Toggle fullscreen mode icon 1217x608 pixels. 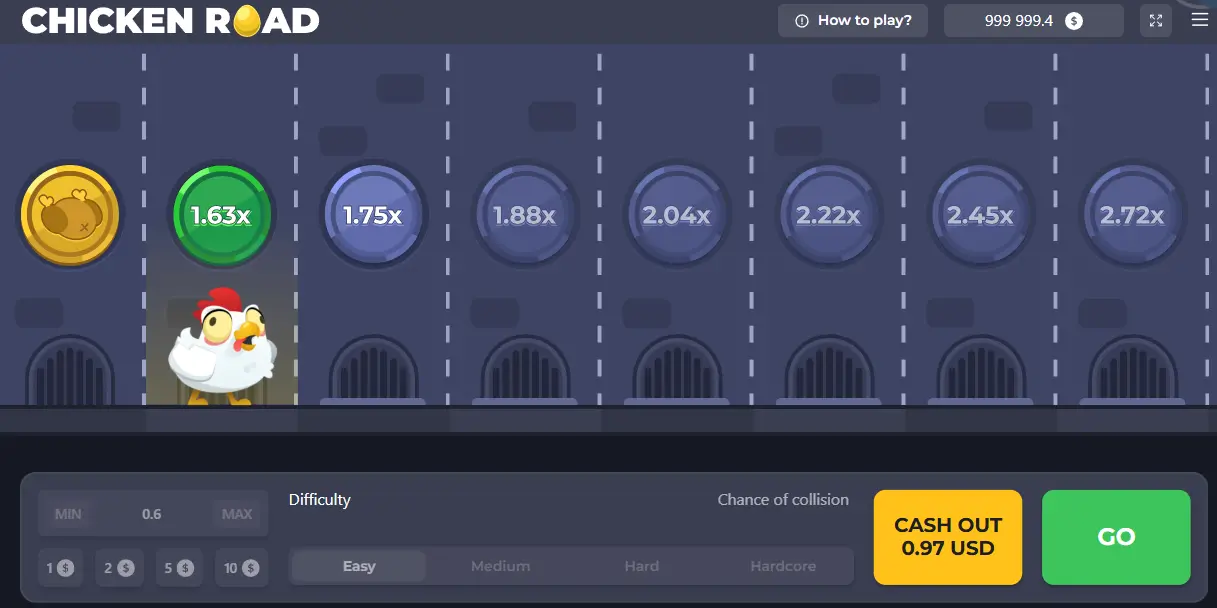click(1156, 21)
